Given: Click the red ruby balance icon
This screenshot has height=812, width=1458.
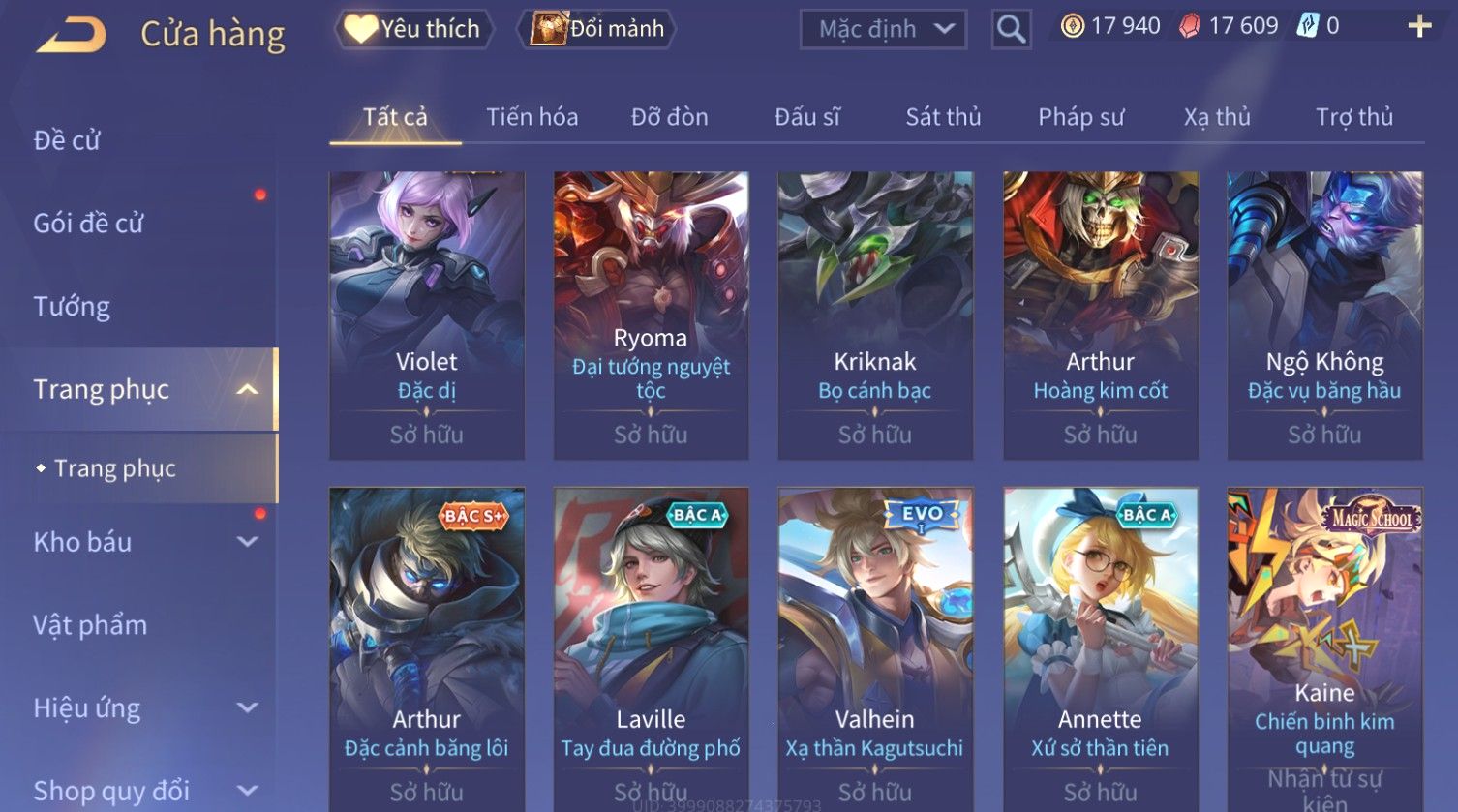Looking at the screenshot, I should pos(1189,26).
